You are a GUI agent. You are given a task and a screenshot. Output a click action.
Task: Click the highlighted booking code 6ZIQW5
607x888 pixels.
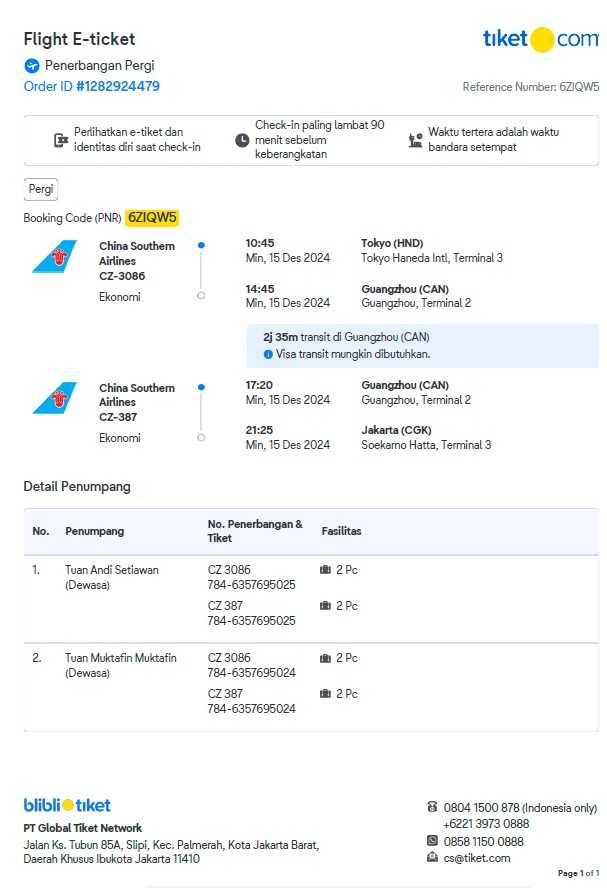pos(152,218)
